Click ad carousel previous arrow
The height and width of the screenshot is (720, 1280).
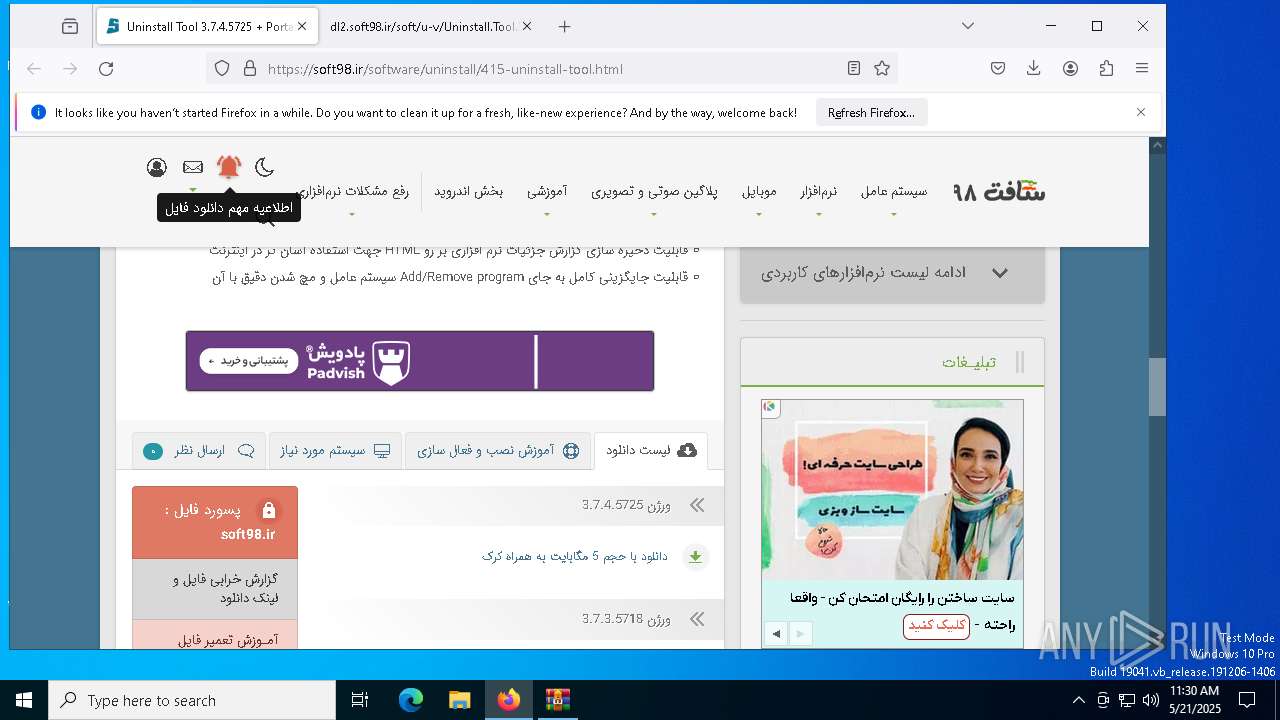pos(777,633)
